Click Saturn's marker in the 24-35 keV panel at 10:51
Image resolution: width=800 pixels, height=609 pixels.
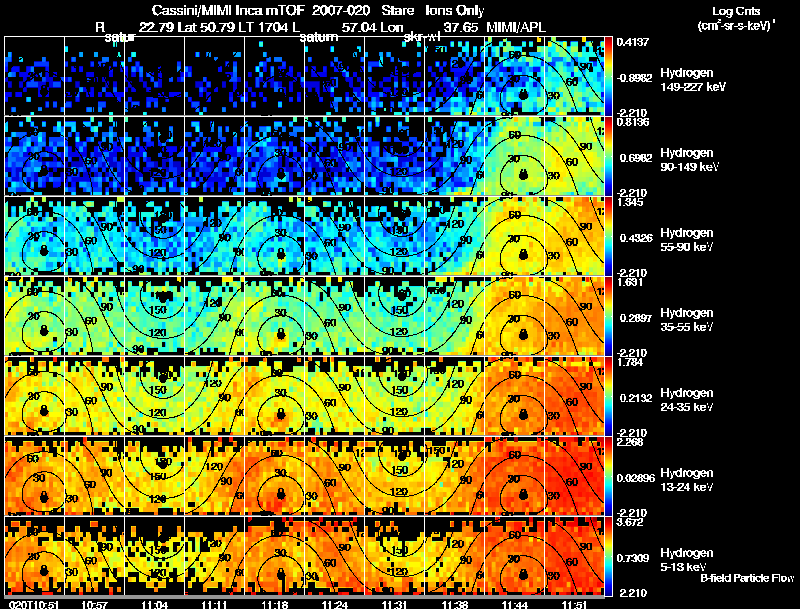(x=44, y=410)
